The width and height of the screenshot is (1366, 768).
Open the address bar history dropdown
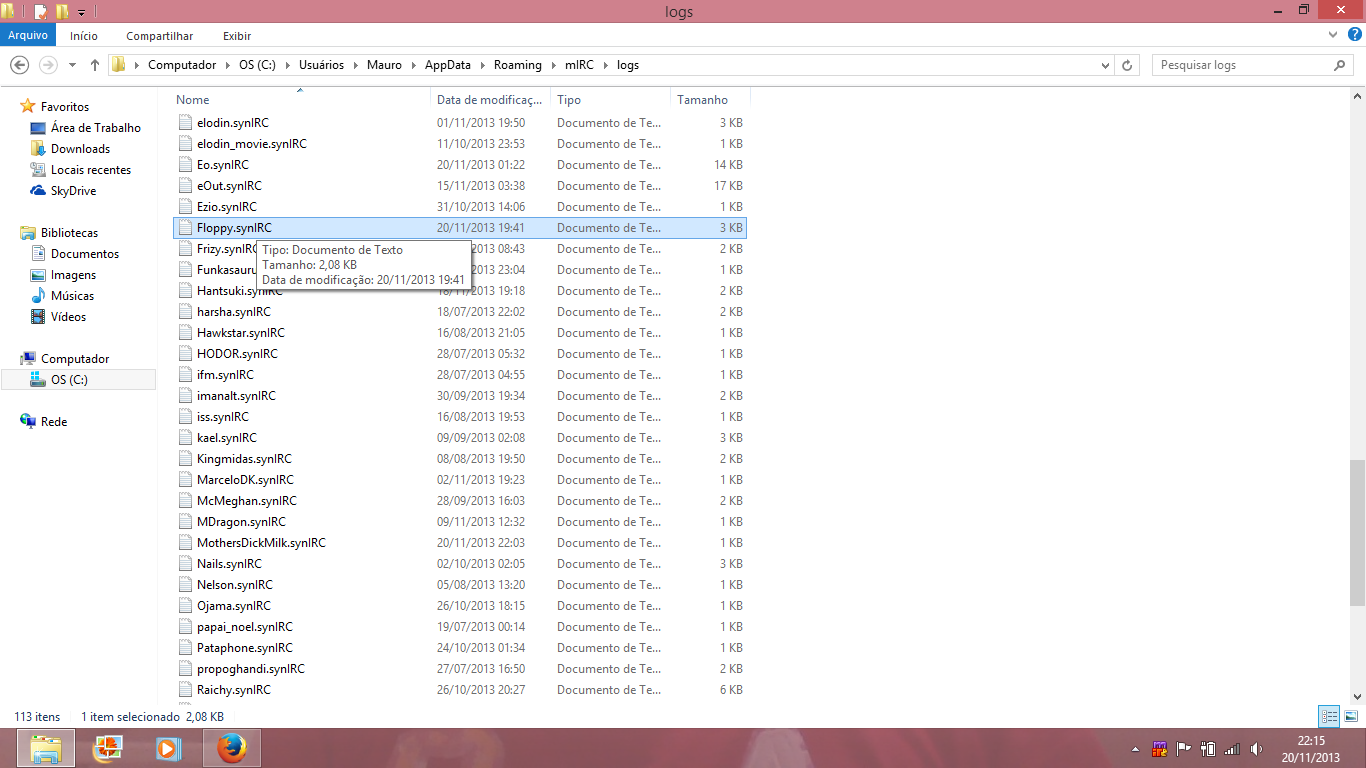coord(1105,65)
